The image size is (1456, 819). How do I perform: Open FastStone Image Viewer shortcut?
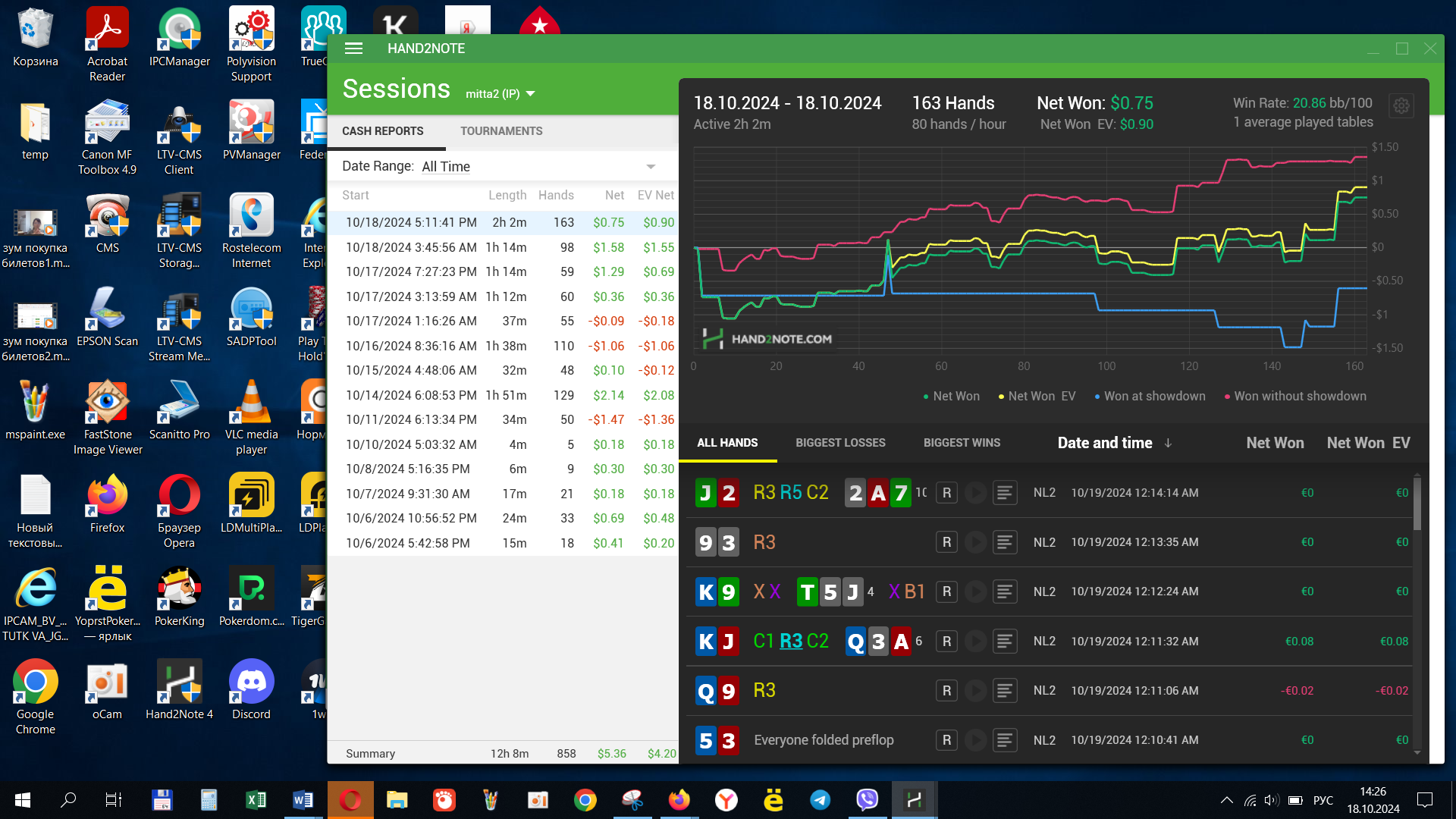point(107,417)
